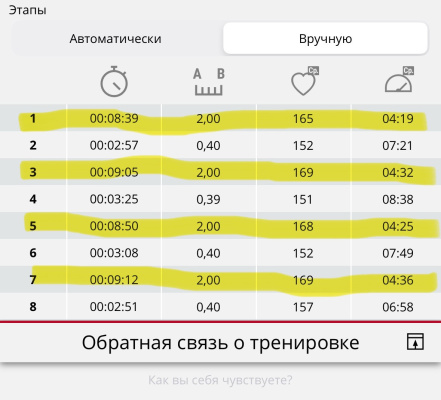Click lap 8 heart rate 157
The width and height of the screenshot is (441, 400).
click(303, 307)
